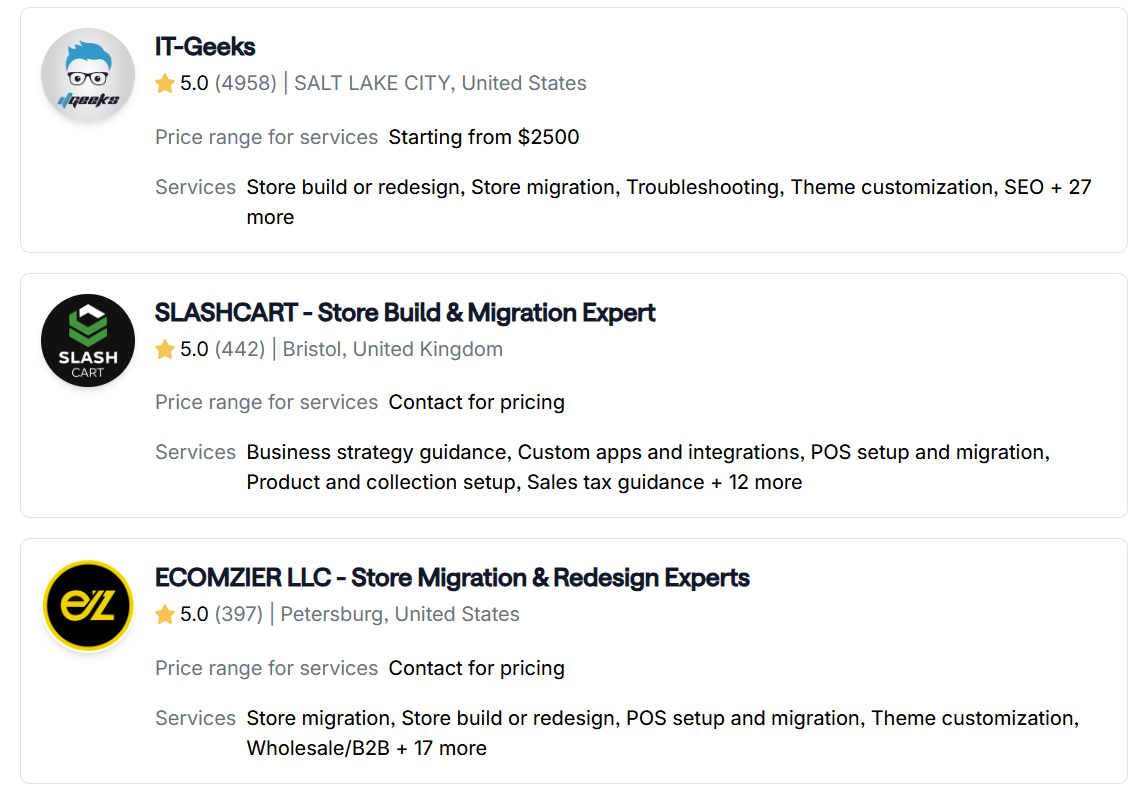View ECOMZIER 397 reviews count
Viewport: 1139px width, 799px height.
pos(239,615)
